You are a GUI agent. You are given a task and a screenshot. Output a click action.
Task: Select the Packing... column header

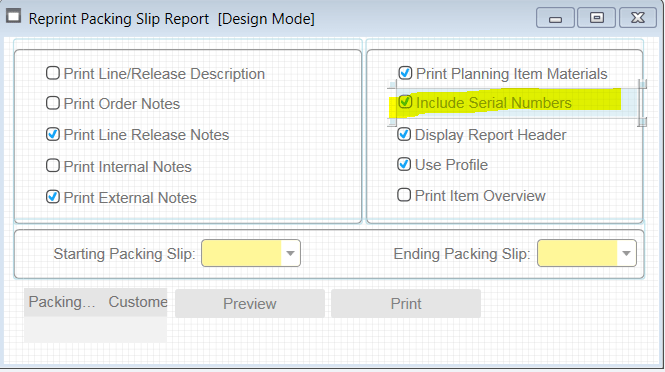pyautogui.click(x=62, y=302)
